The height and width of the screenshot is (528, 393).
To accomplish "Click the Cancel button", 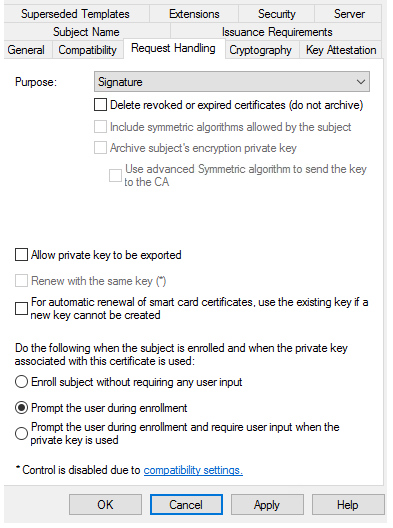I will [x=186, y=504].
